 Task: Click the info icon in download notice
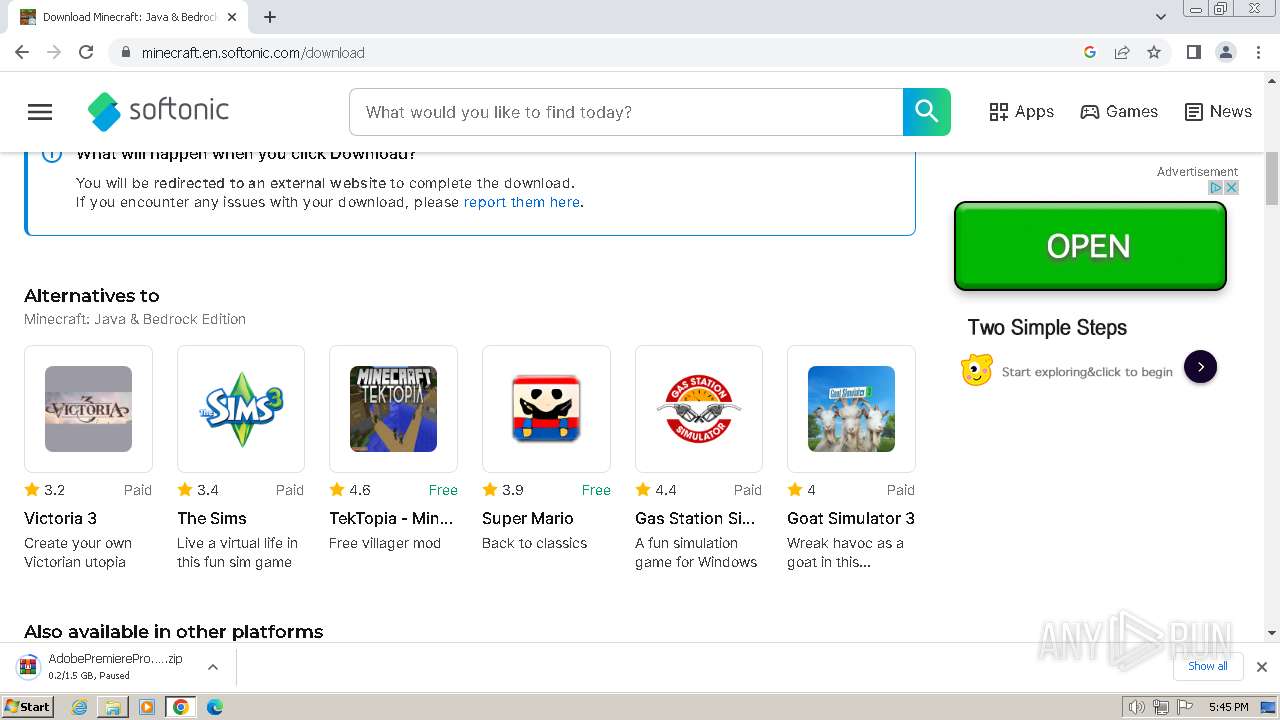51,154
